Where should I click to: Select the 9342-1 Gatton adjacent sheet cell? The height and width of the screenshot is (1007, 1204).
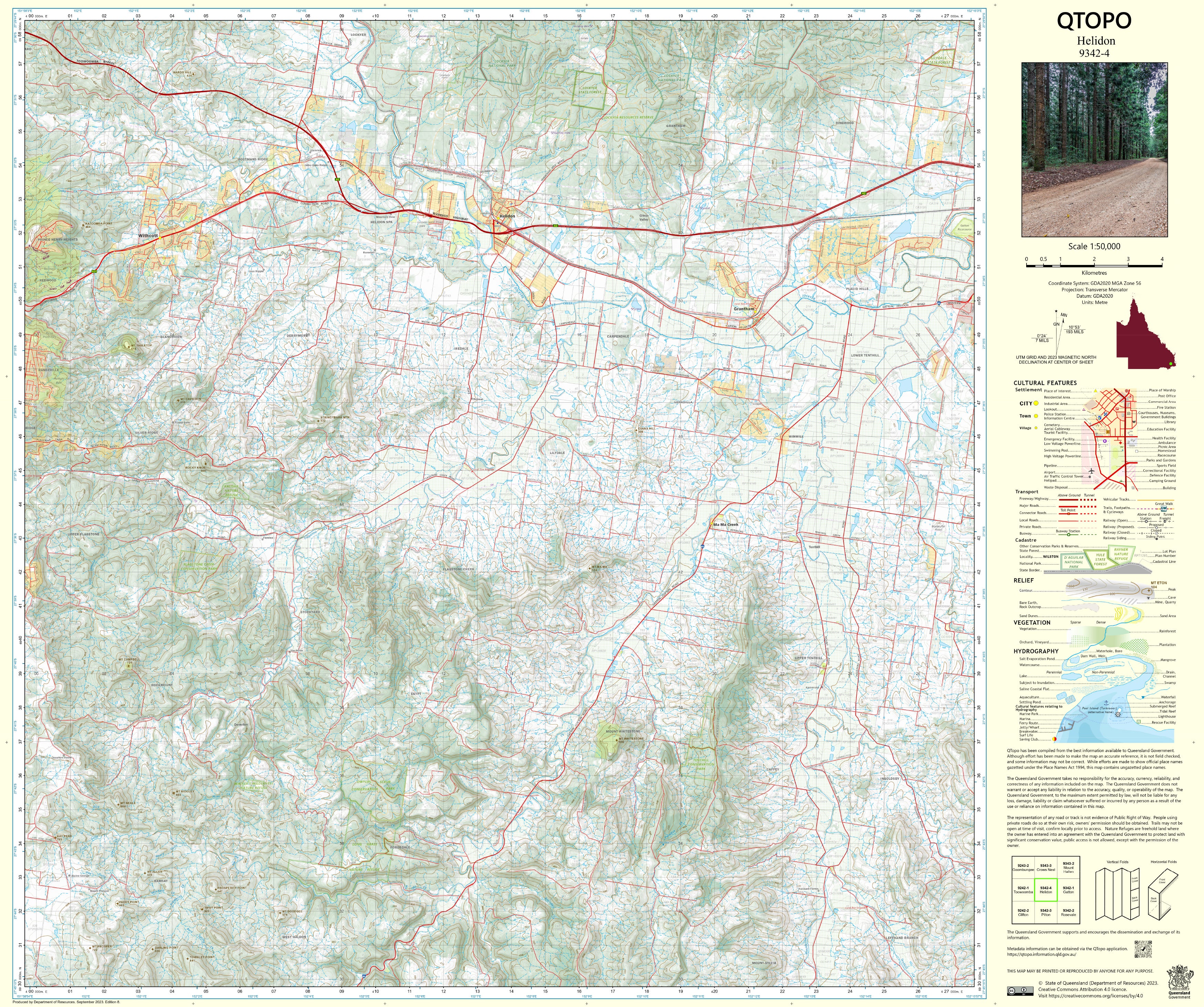(1068, 890)
